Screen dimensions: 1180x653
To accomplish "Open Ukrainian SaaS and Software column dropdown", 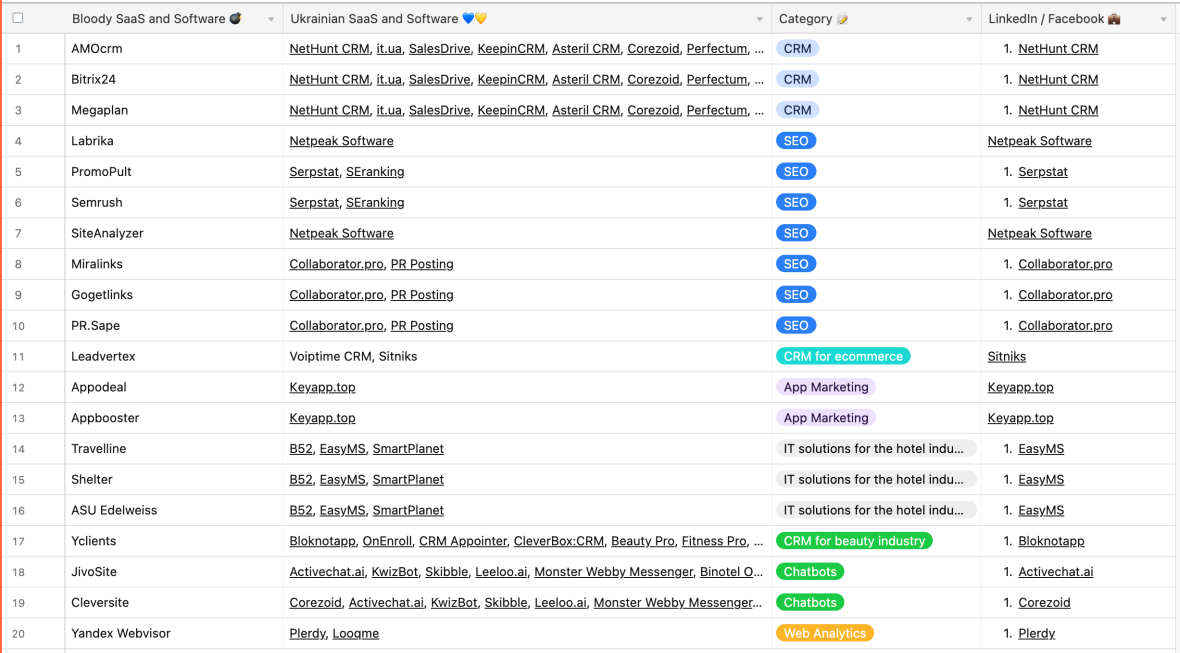I will click(x=759, y=20).
